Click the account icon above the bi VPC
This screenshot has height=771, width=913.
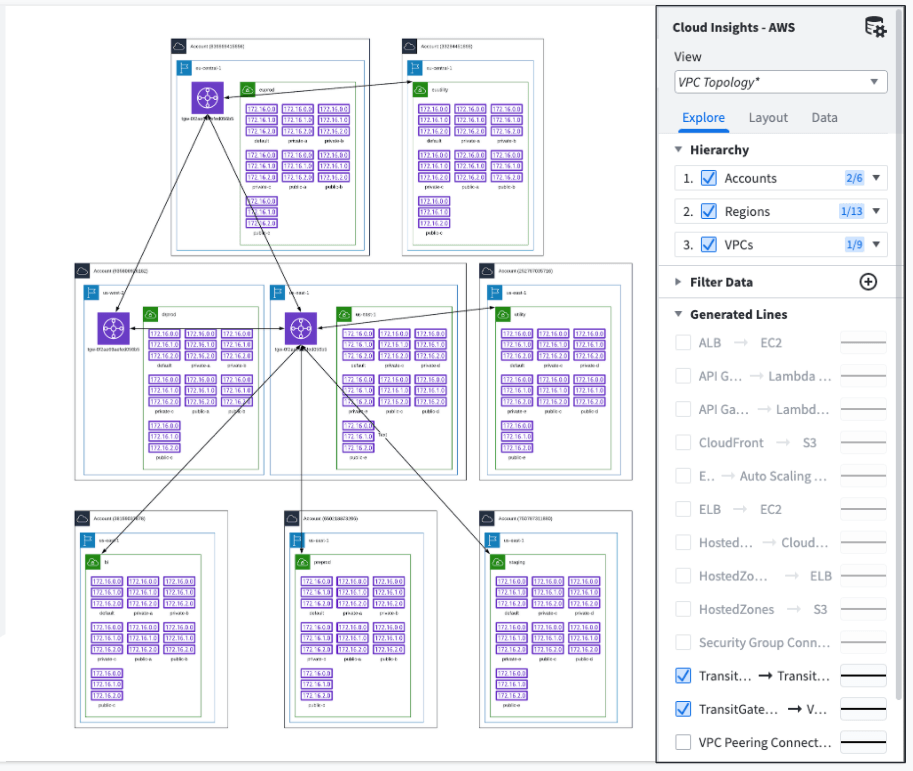[82, 518]
